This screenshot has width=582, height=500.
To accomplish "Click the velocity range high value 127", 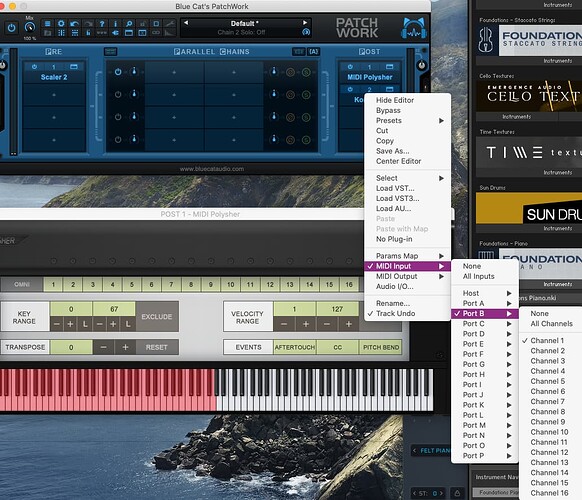I will coord(337,309).
